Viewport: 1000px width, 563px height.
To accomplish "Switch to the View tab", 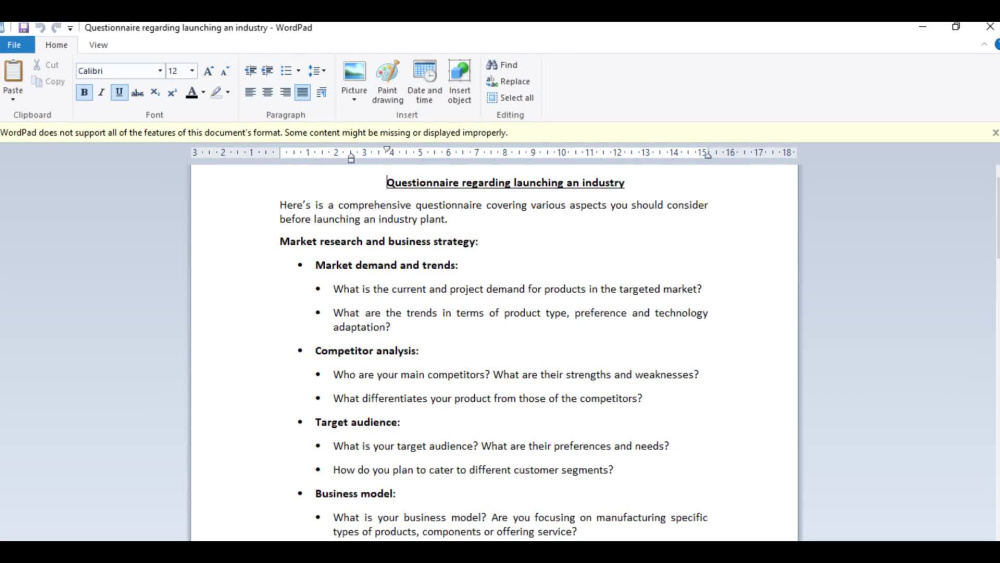I will click(98, 45).
